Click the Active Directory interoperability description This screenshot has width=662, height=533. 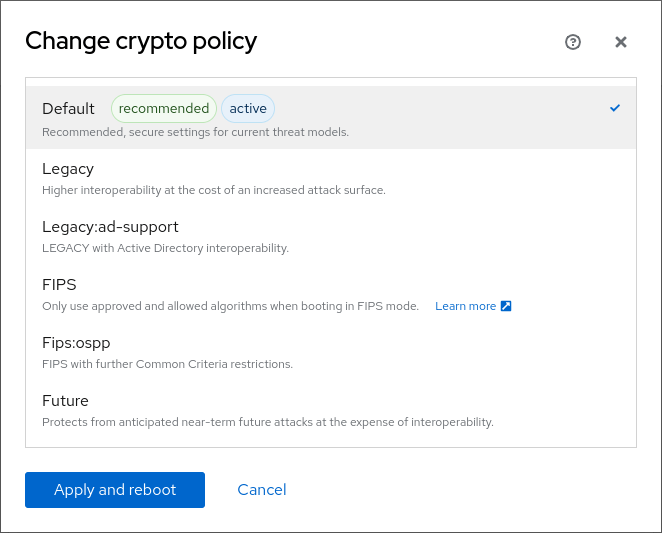click(x=165, y=248)
